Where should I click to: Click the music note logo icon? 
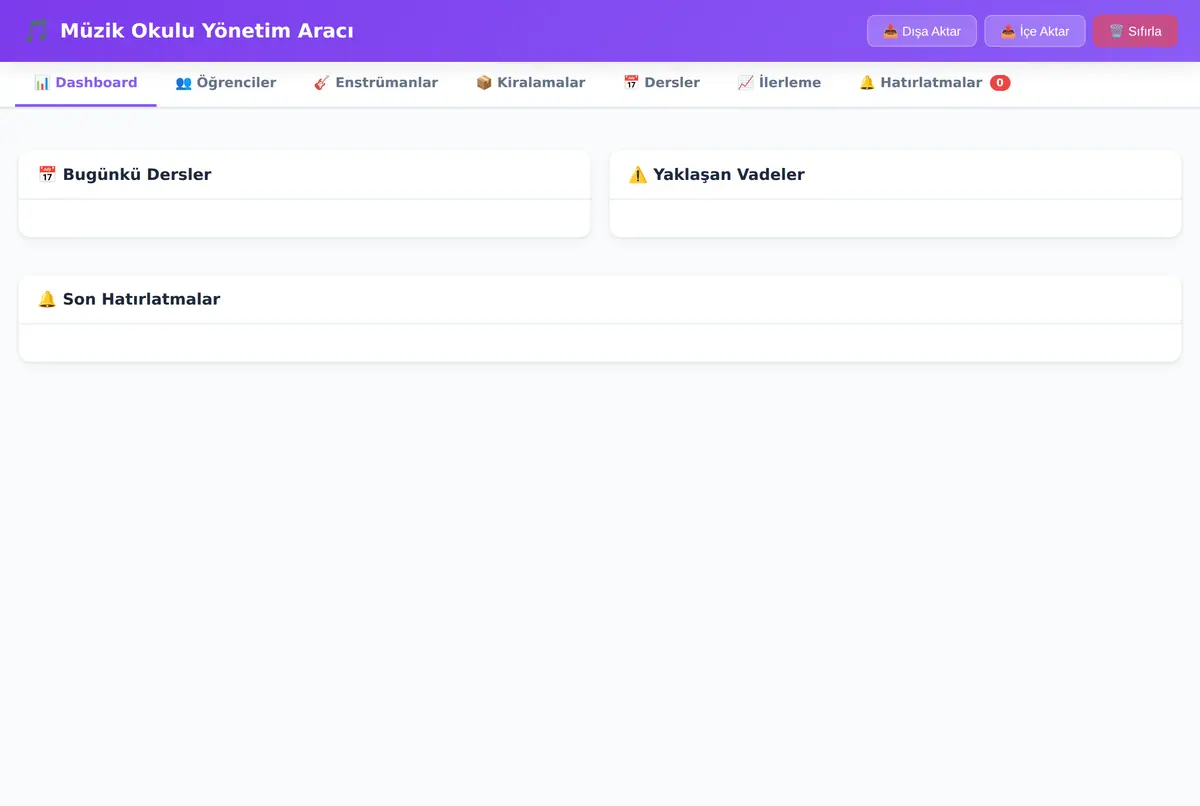coord(36,31)
